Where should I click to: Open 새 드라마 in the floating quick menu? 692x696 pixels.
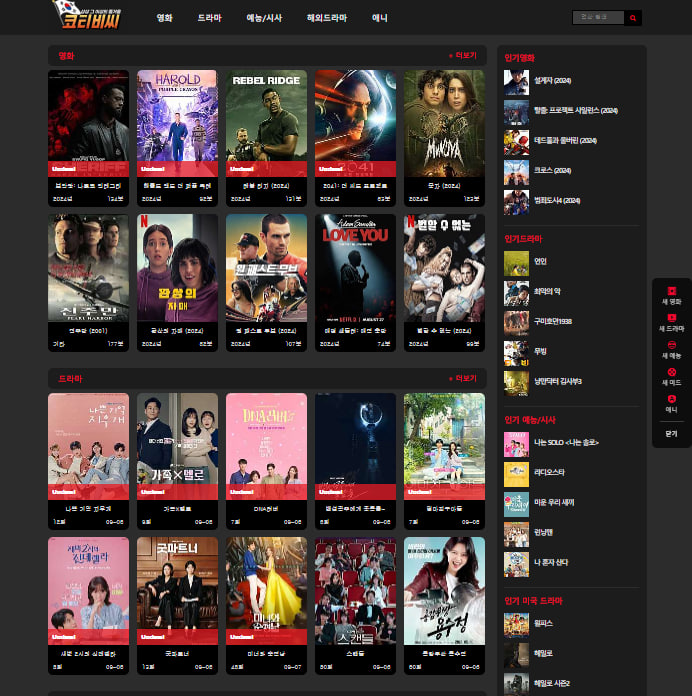672,323
